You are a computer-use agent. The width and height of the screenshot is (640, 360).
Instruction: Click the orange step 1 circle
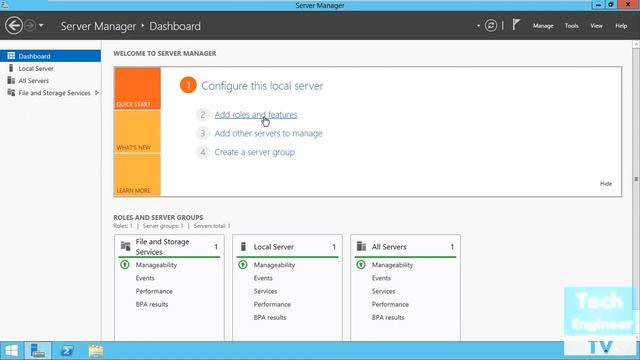tap(188, 85)
